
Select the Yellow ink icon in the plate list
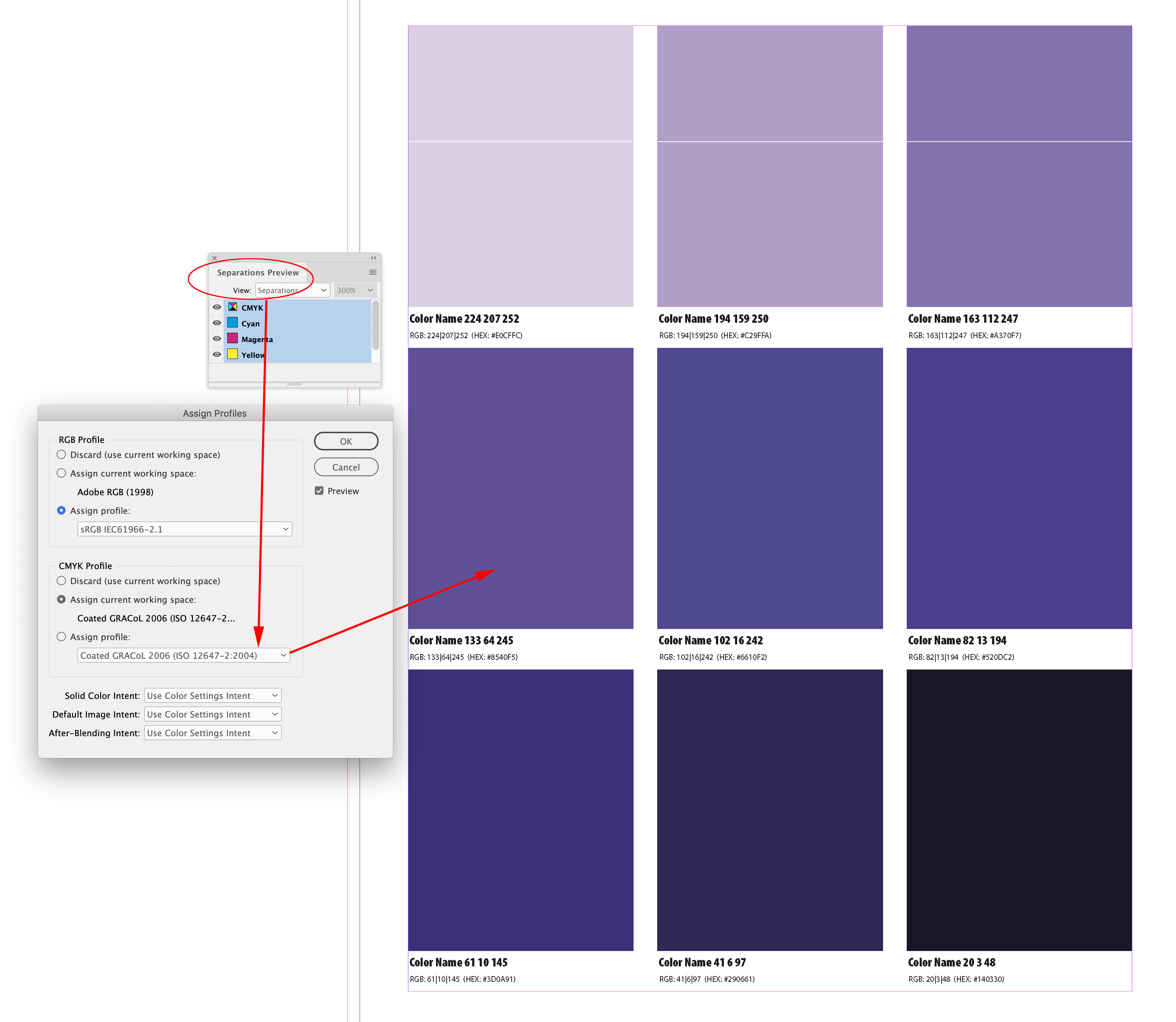tap(233, 355)
